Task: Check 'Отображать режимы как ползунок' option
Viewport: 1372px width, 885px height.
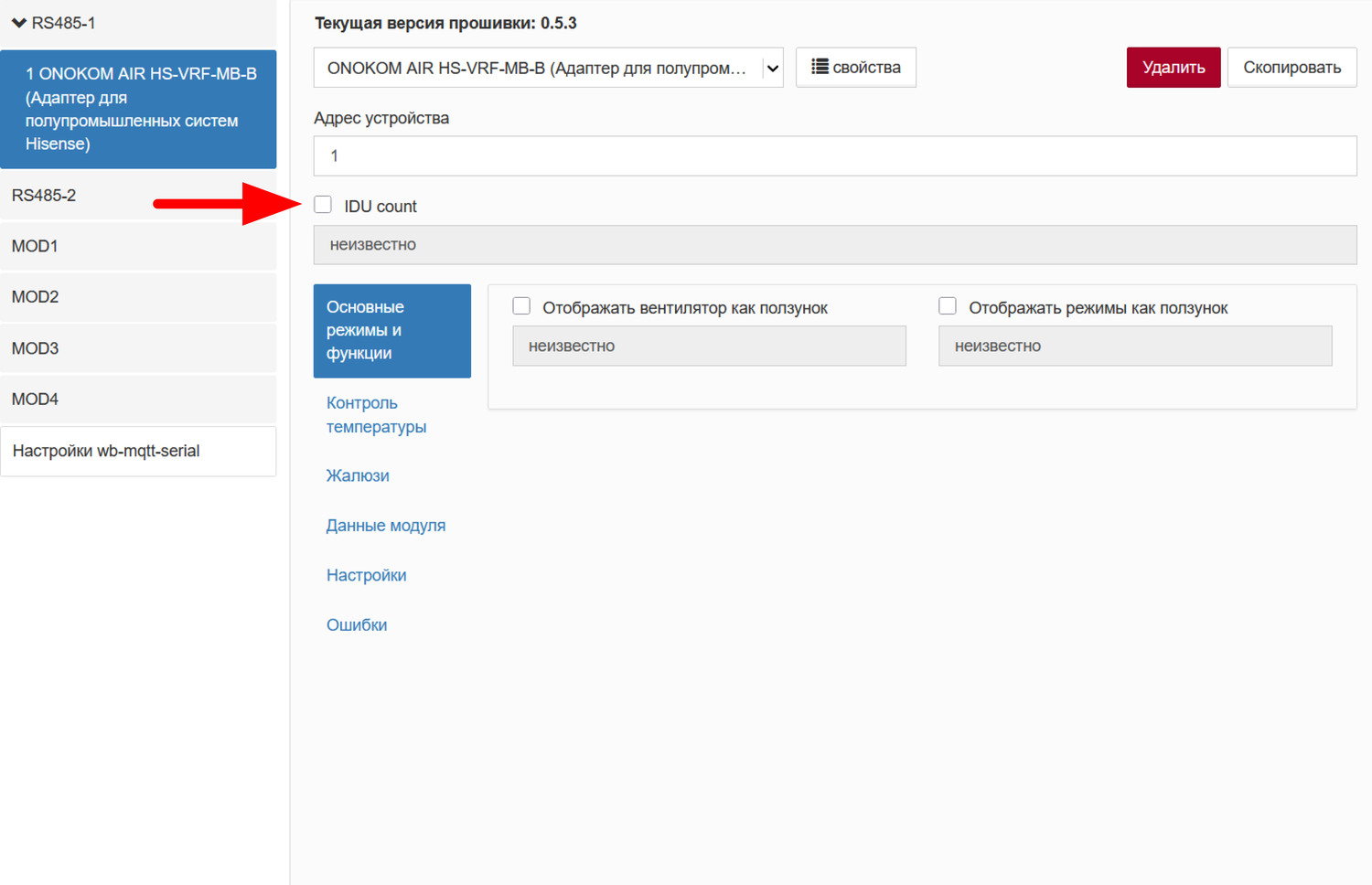Action: 948,306
